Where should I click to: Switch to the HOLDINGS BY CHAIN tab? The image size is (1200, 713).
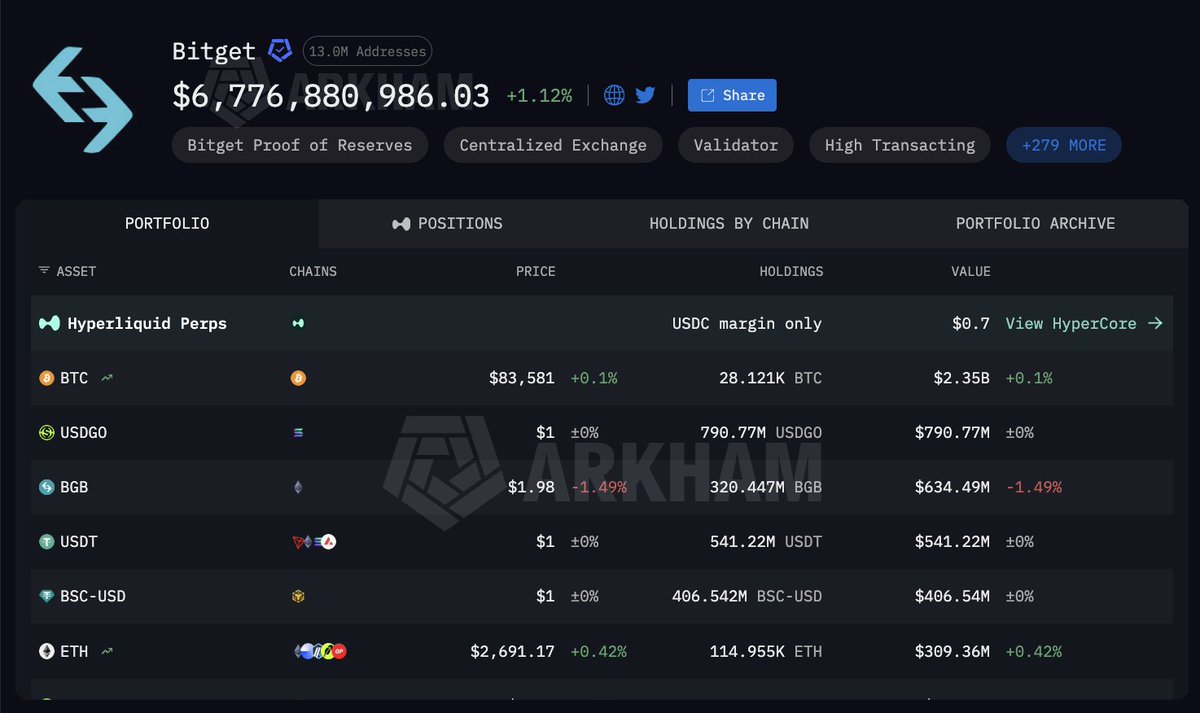729,224
